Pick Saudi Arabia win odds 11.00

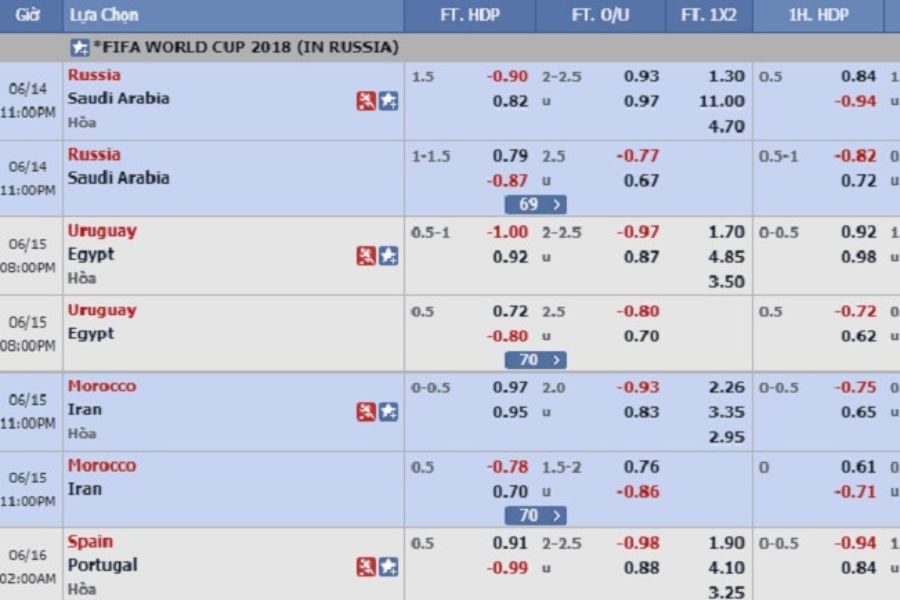pos(722,101)
